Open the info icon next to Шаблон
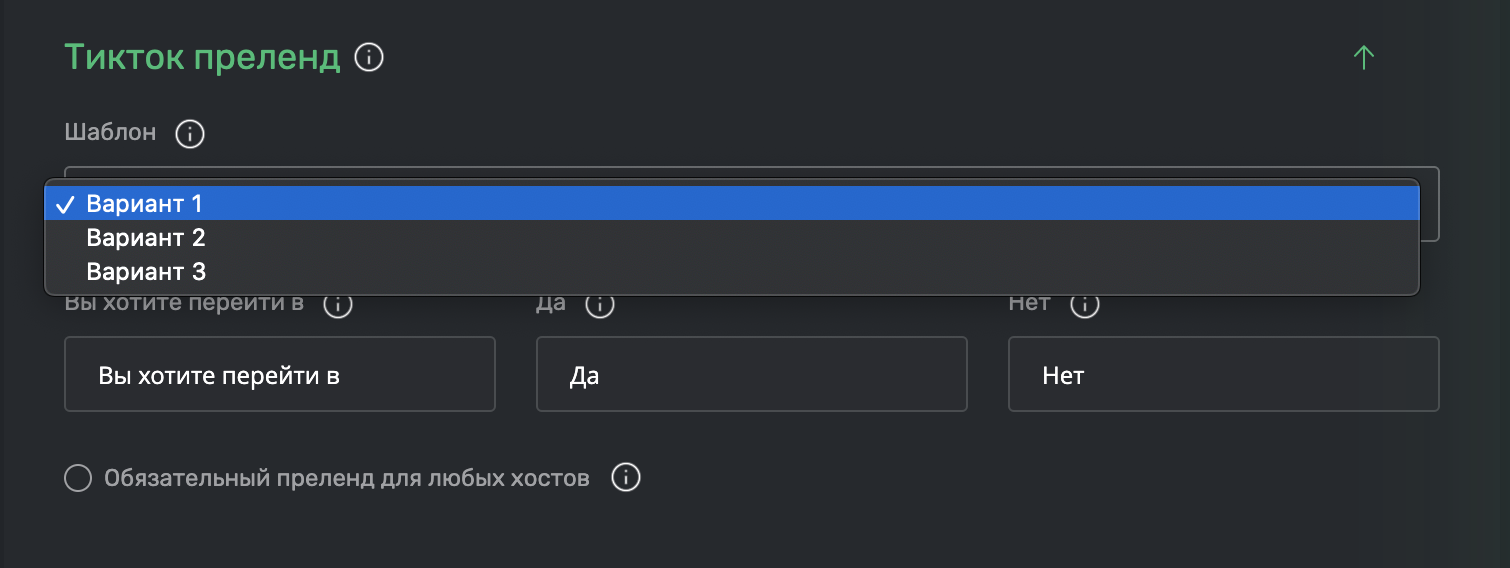Viewport: 1510px width, 568px height. point(190,133)
